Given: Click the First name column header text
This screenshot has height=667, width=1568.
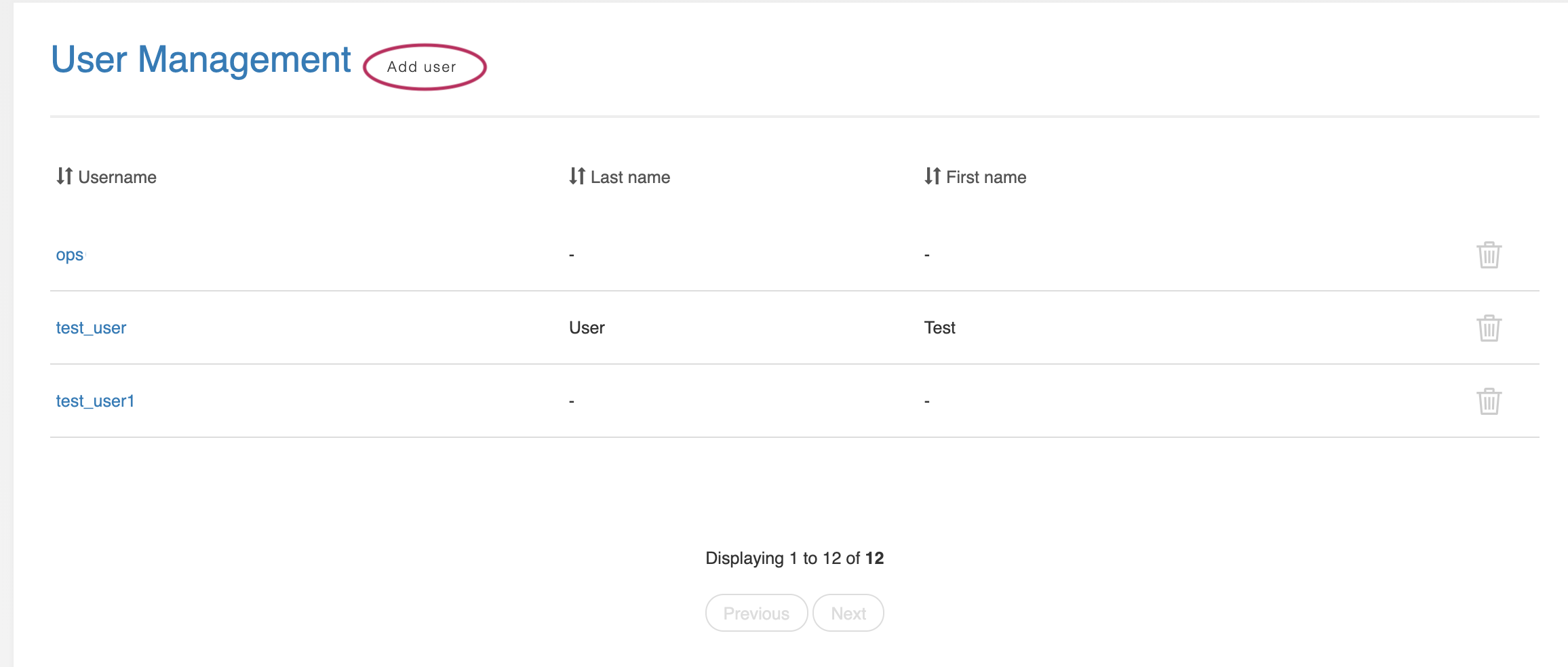Looking at the screenshot, I should (986, 178).
